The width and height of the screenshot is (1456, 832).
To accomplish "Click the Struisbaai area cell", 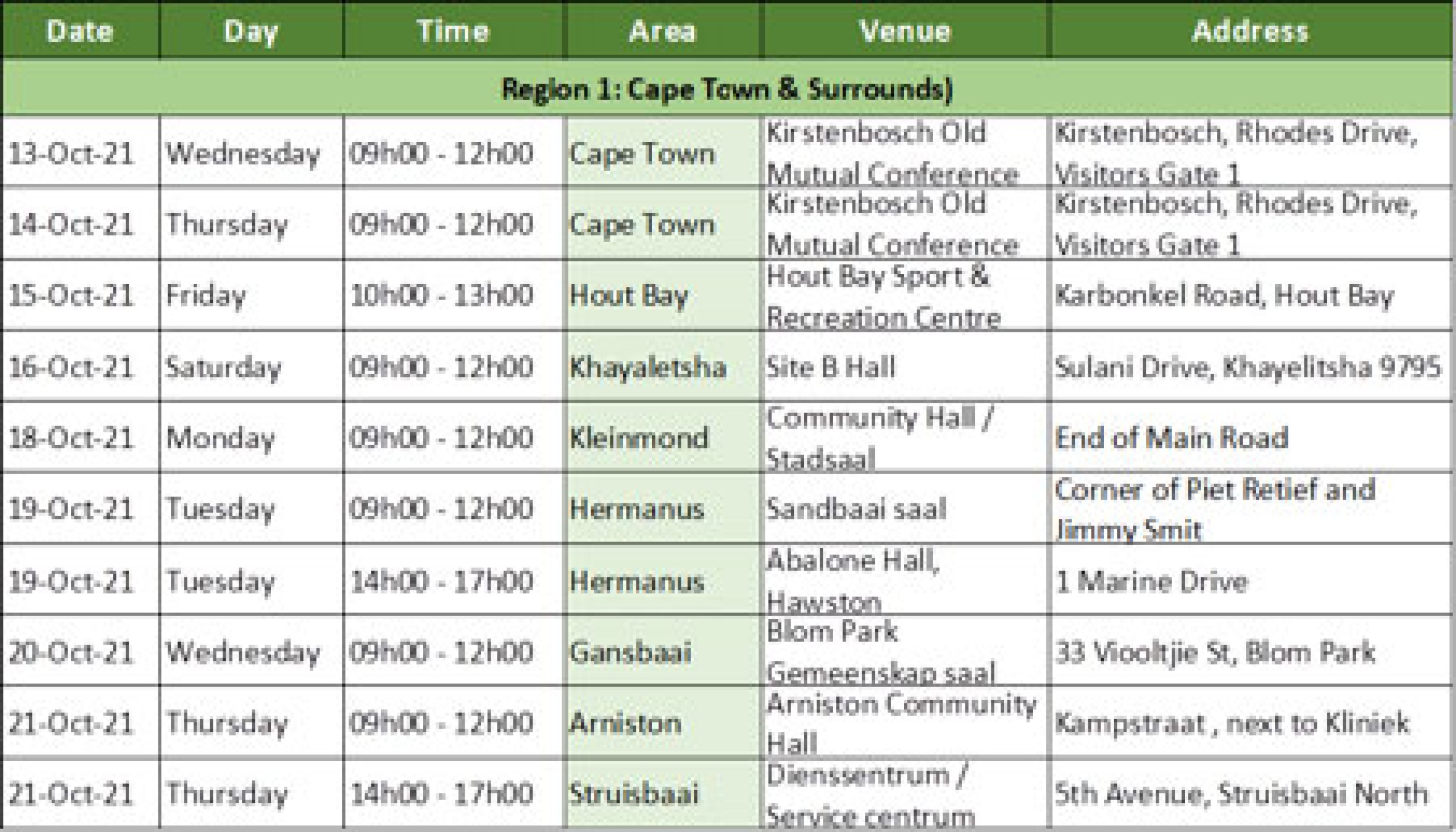I will 634,794.
